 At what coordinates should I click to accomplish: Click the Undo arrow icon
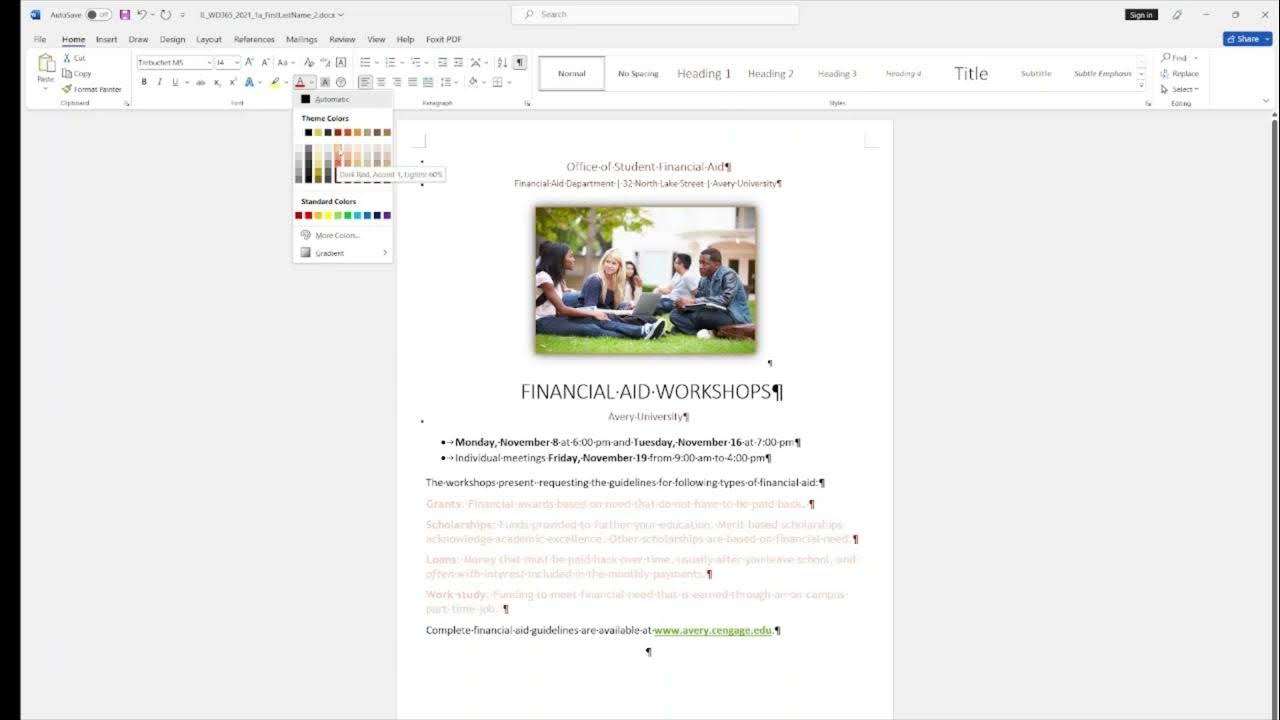[x=142, y=14]
